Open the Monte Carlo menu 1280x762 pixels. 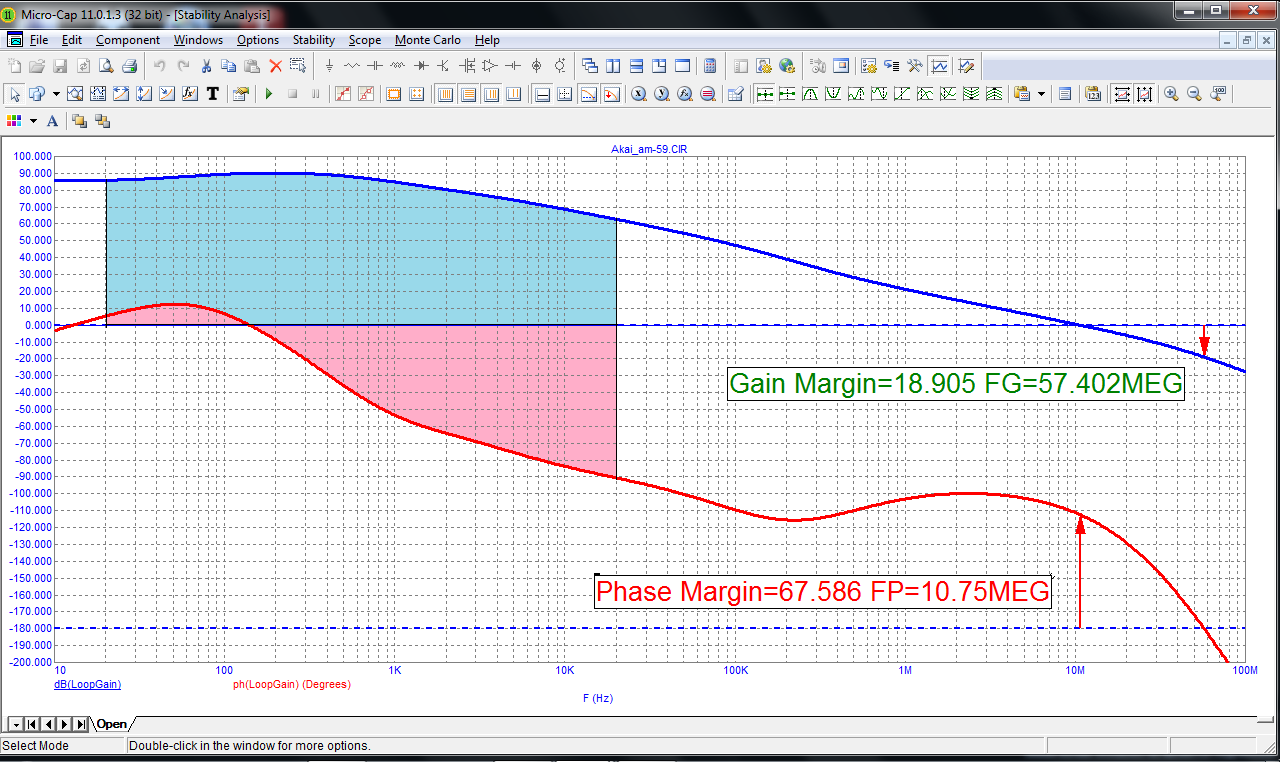pyautogui.click(x=428, y=40)
